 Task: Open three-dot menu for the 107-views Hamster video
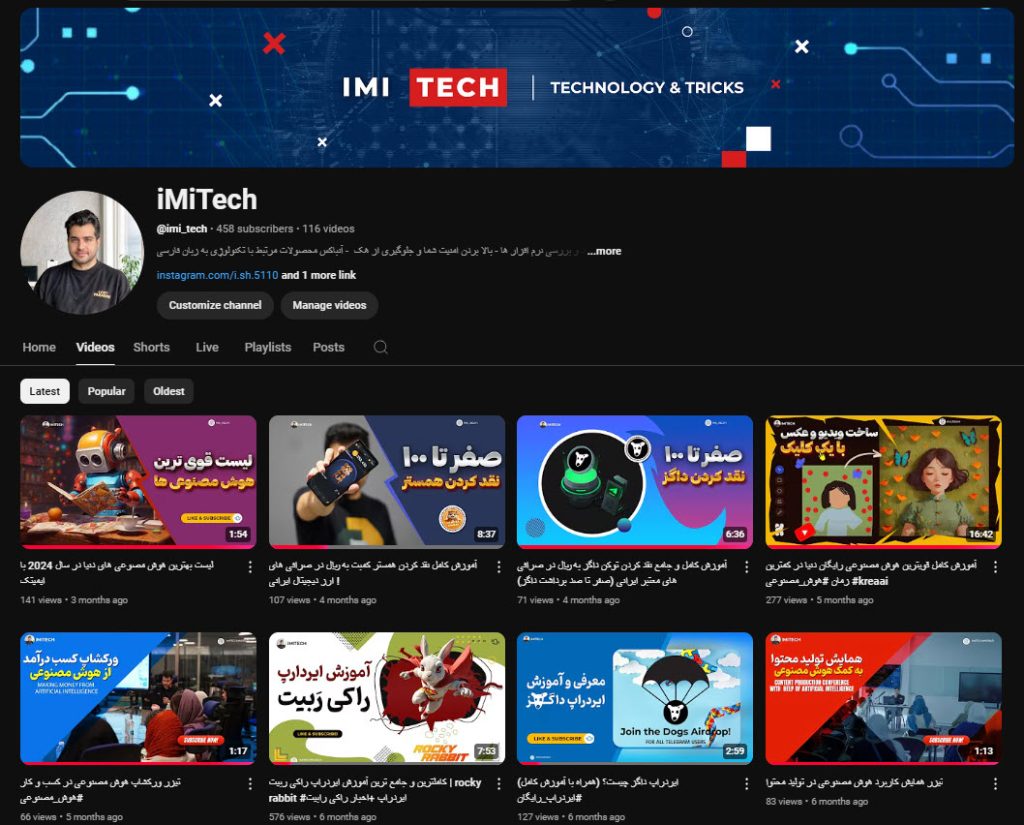(x=498, y=566)
